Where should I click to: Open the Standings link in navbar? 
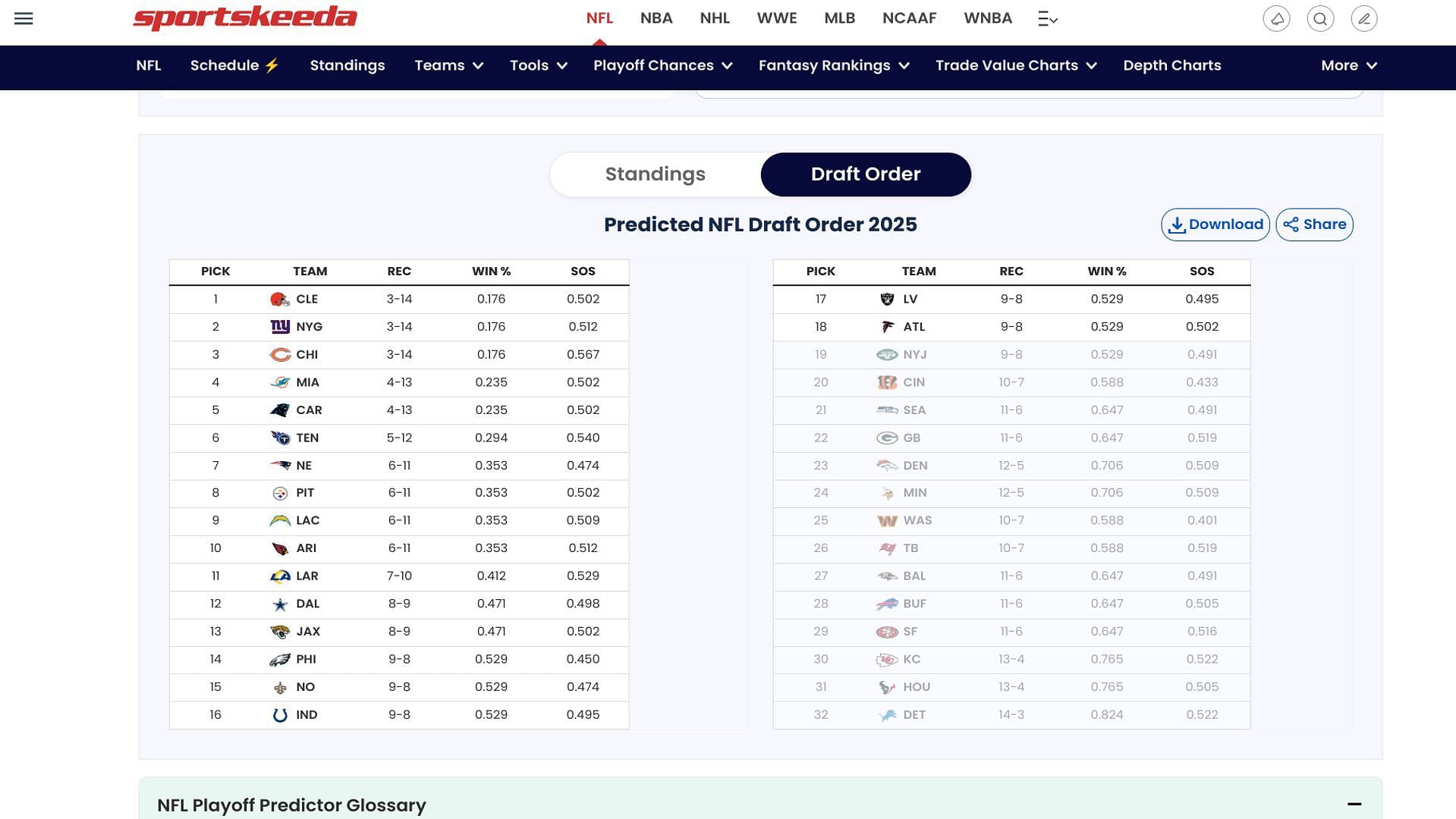click(347, 65)
